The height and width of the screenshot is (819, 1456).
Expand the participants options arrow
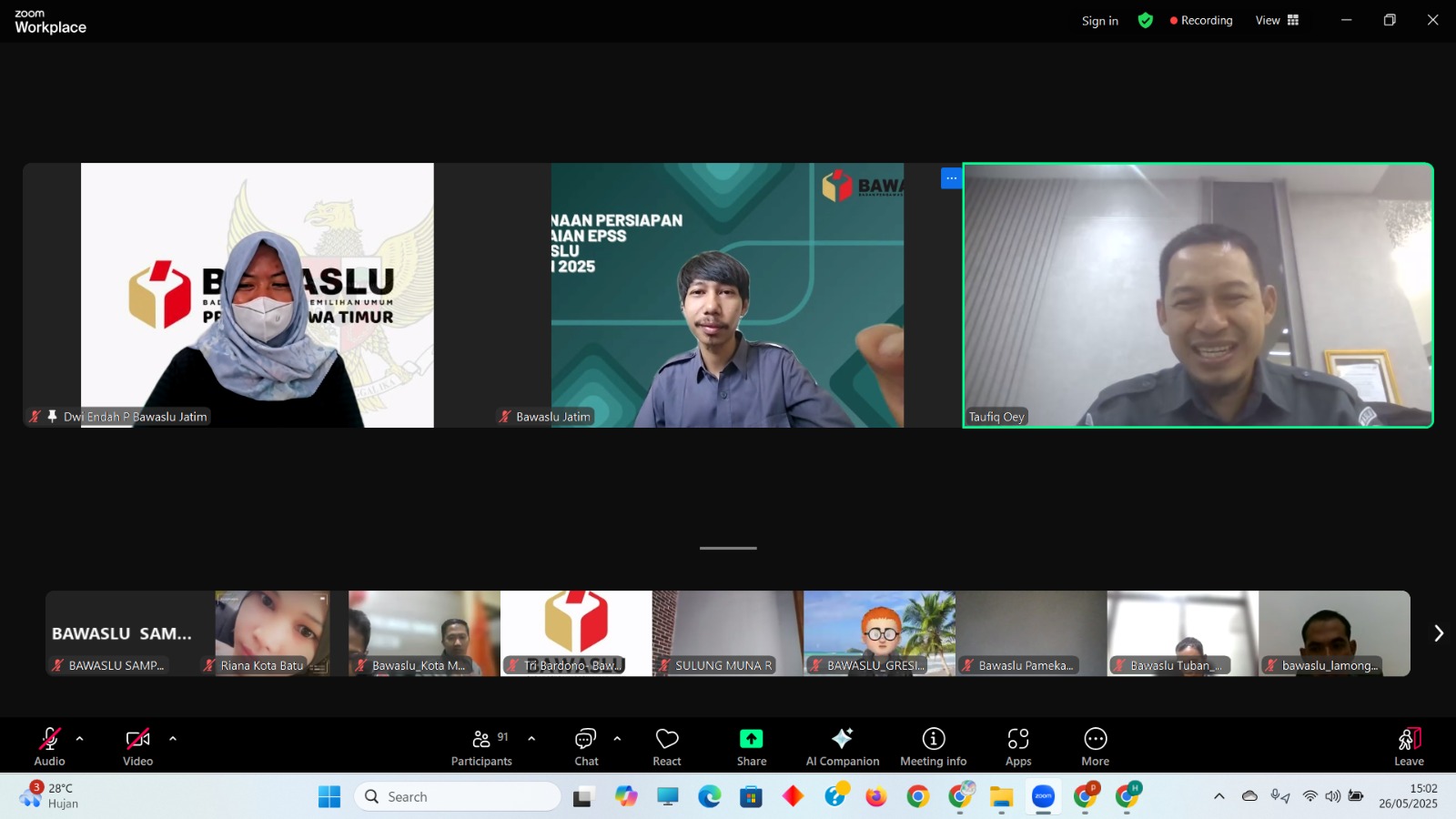click(531, 739)
